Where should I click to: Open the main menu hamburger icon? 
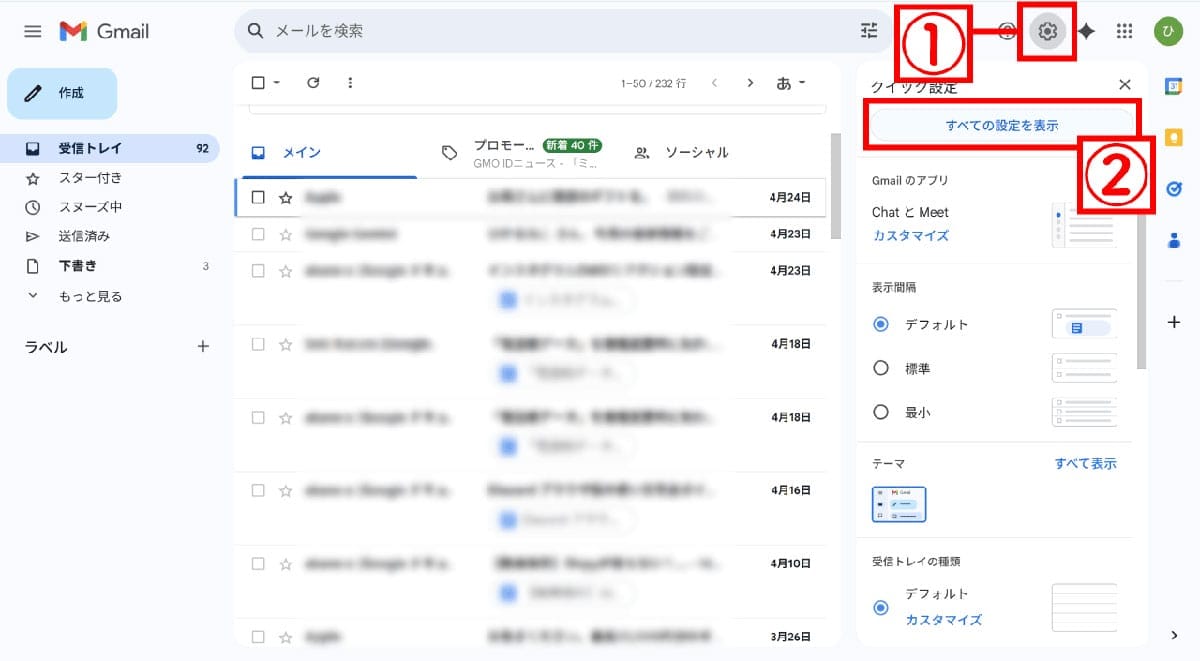[32, 31]
